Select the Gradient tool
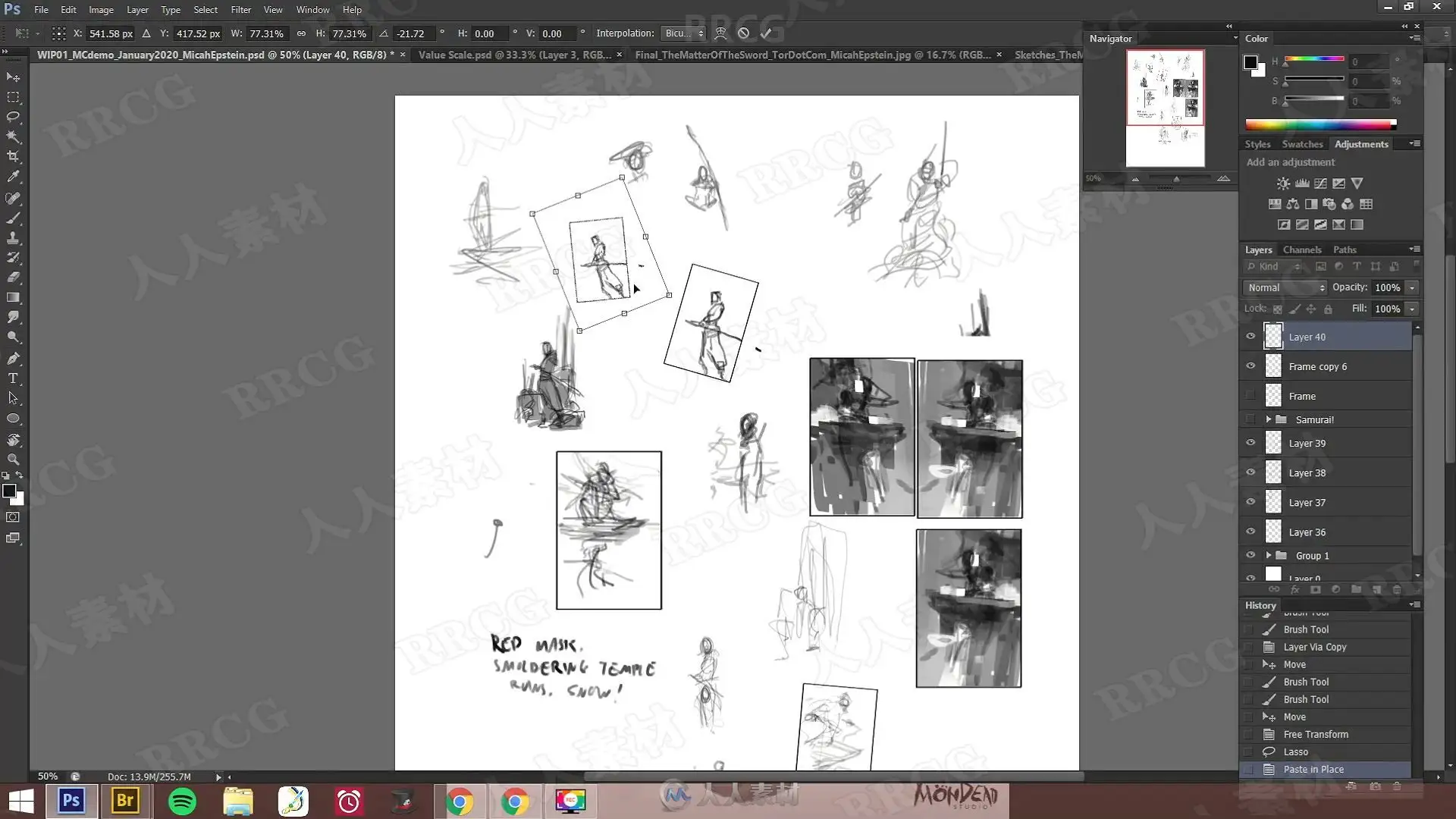Screen dimensions: 1456x819 tap(13, 297)
